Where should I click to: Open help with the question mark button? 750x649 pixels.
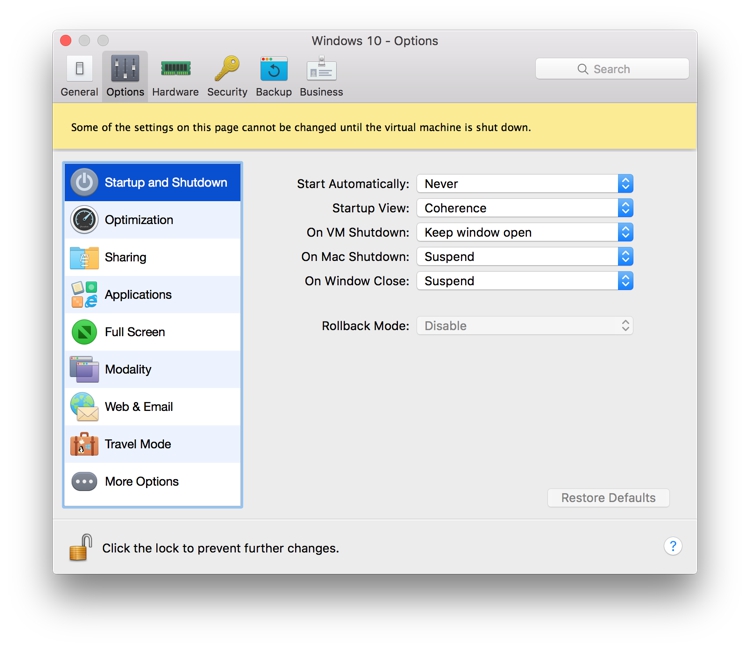[673, 546]
